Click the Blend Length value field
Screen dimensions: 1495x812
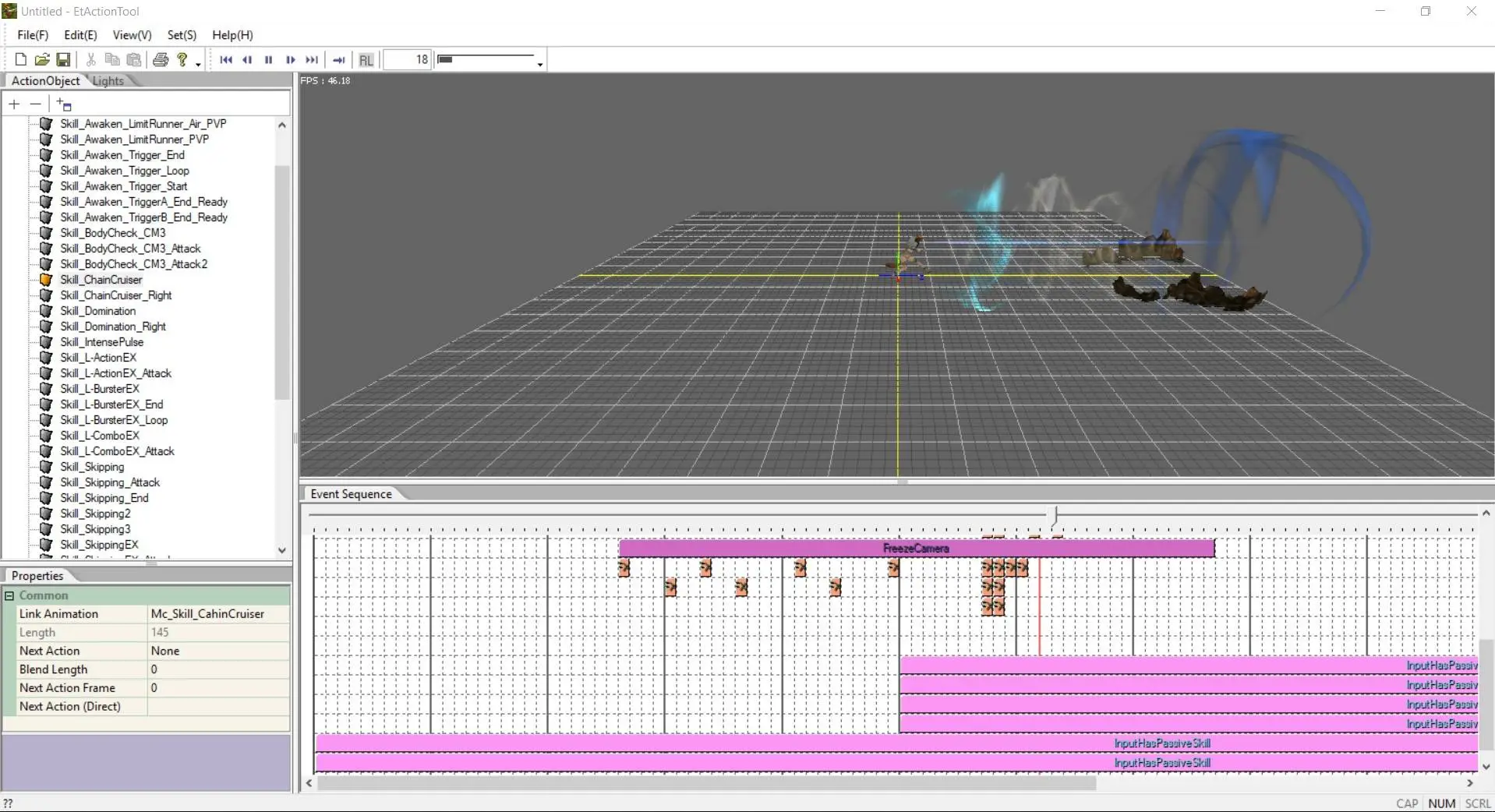pyautogui.click(x=218, y=669)
